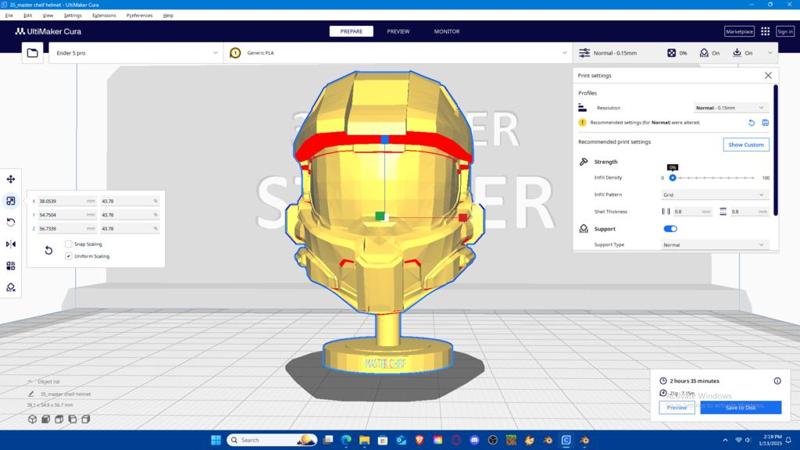Switch to top view camera icon
The width and height of the screenshot is (800, 450).
tap(59, 419)
